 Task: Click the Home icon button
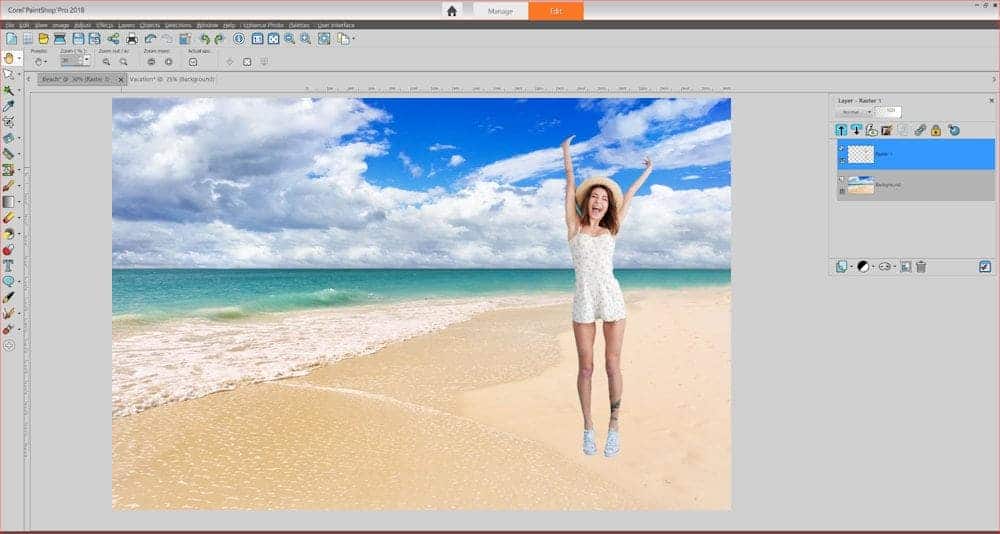[x=452, y=11]
